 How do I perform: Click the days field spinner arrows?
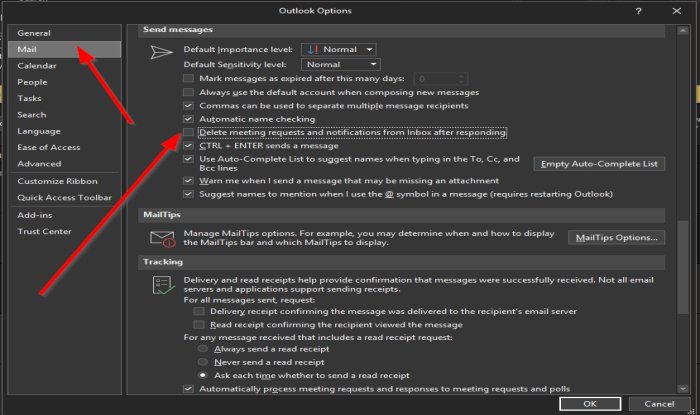[x=462, y=79]
